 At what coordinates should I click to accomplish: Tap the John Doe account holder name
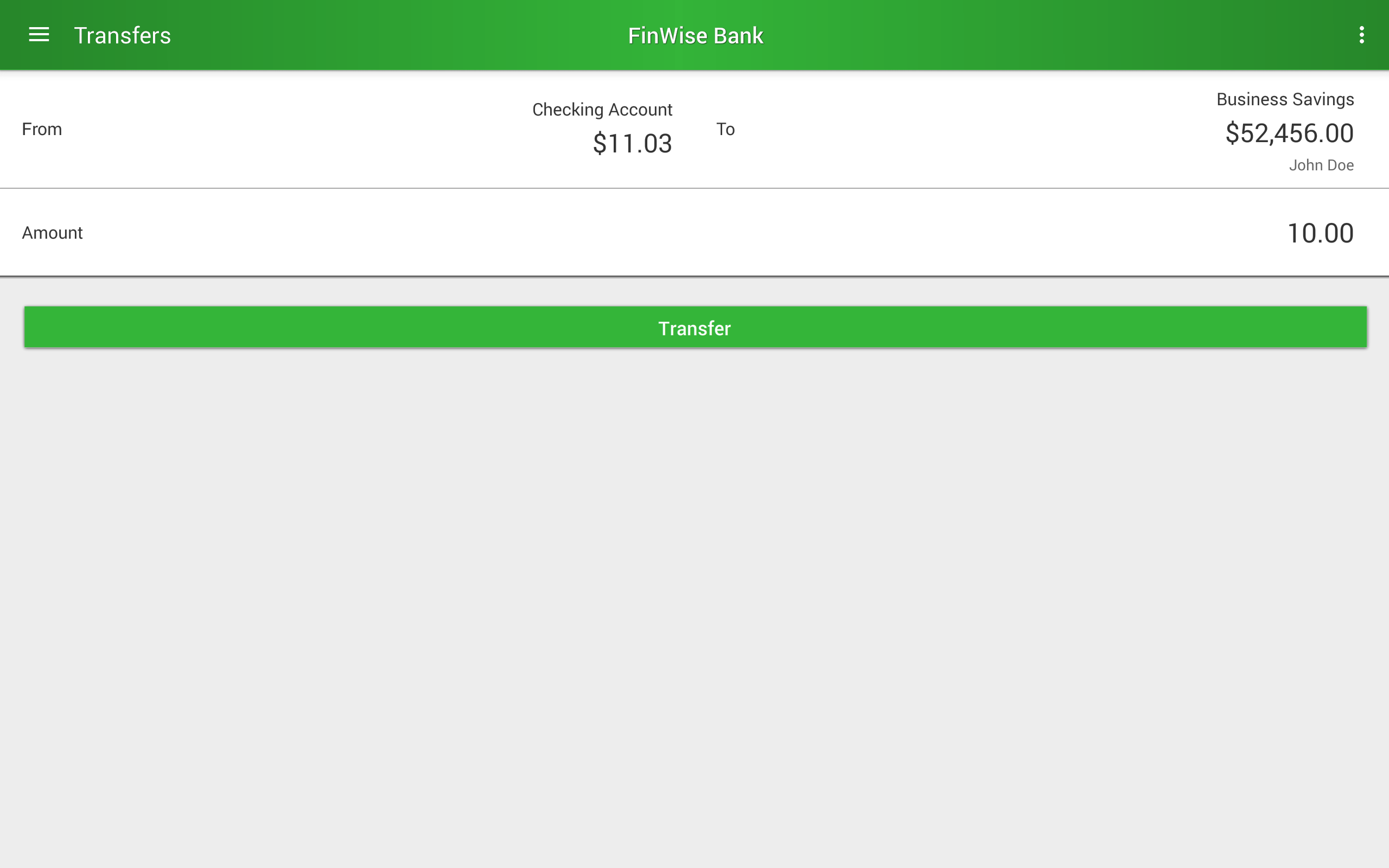coord(1322,165)
